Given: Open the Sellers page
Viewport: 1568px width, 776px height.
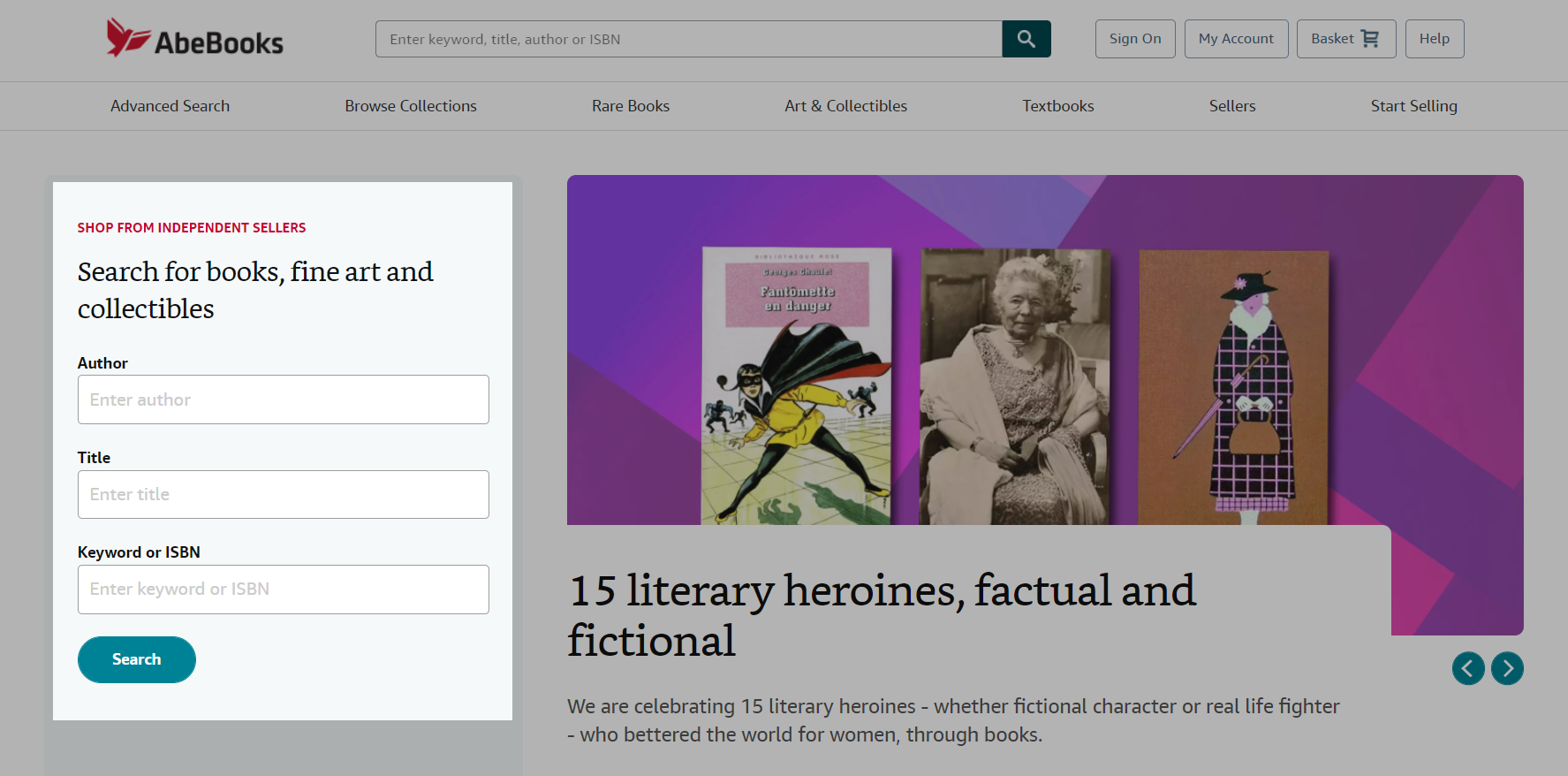Looking at the screenshot, I should pos(1232,106).
